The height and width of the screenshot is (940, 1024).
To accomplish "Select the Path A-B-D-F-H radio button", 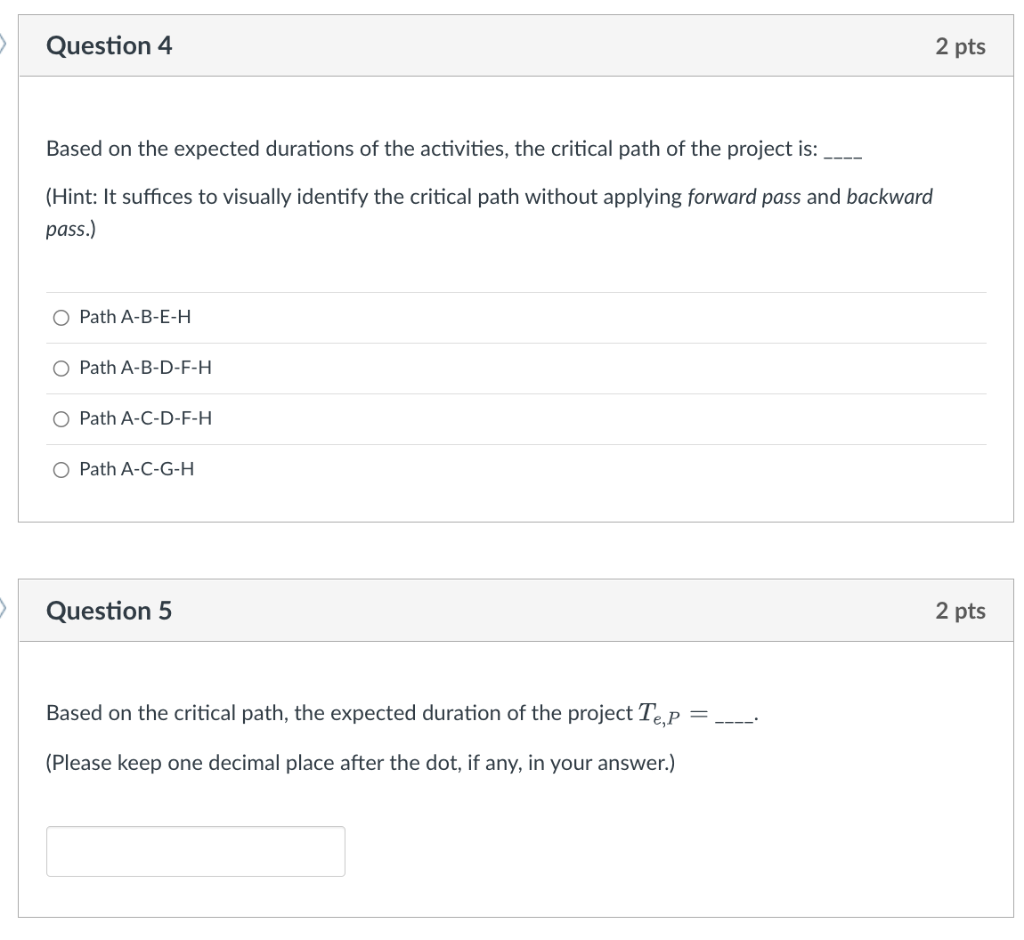I will [62, 368].
